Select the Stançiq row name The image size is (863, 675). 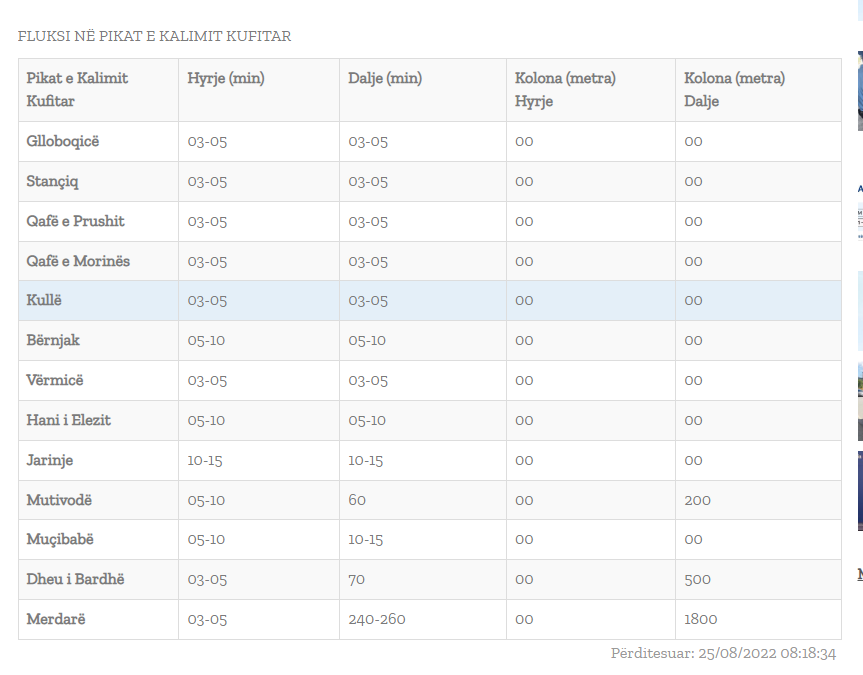tap(52, 181)
